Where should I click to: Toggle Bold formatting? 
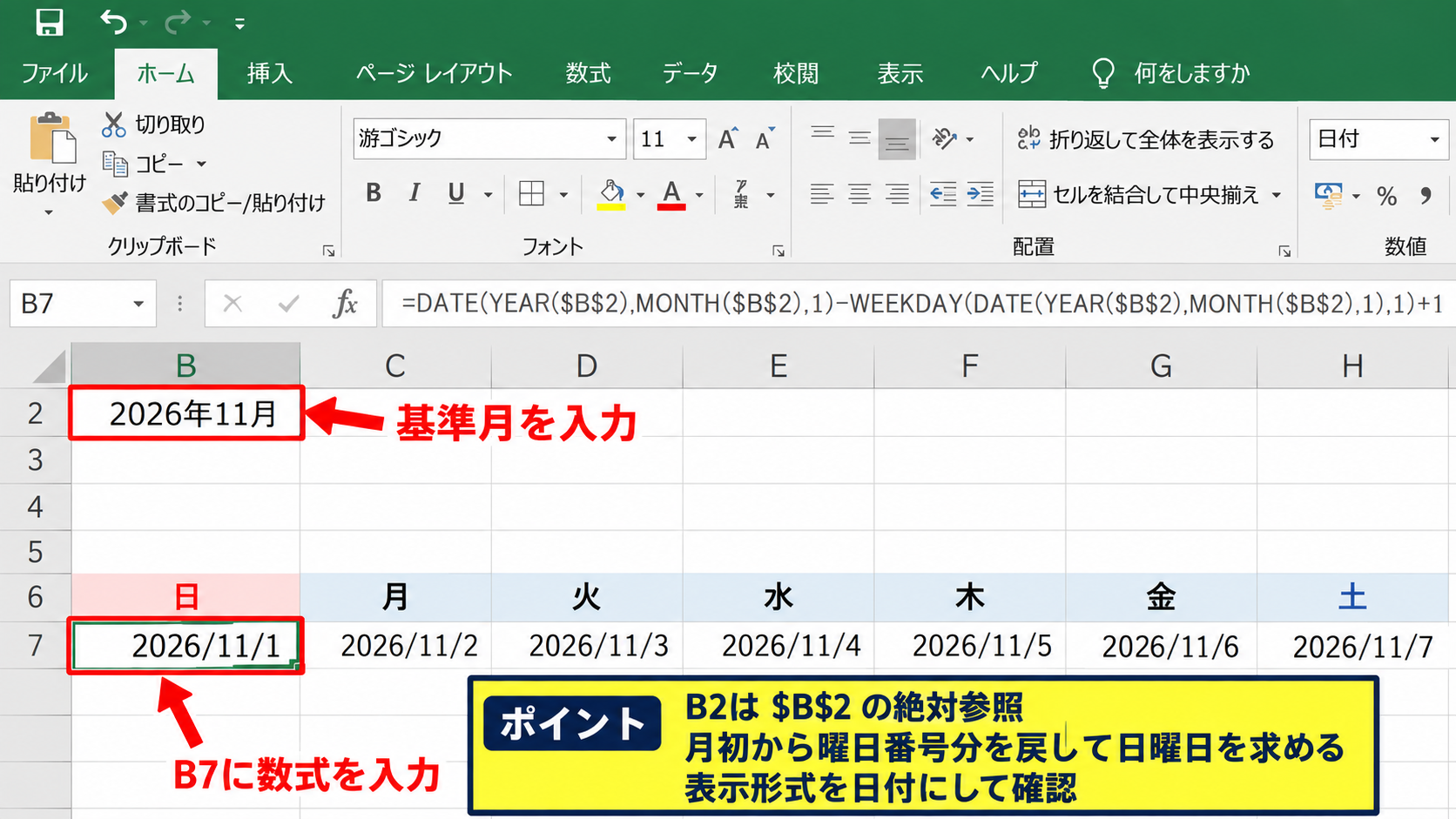(x=374, y=193)
